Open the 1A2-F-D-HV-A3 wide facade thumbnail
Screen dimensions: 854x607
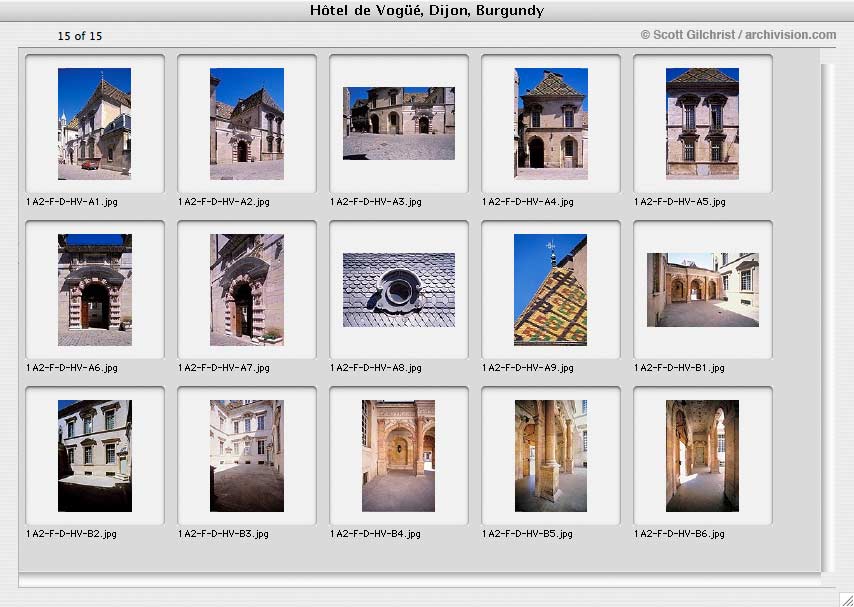[399, 124]
